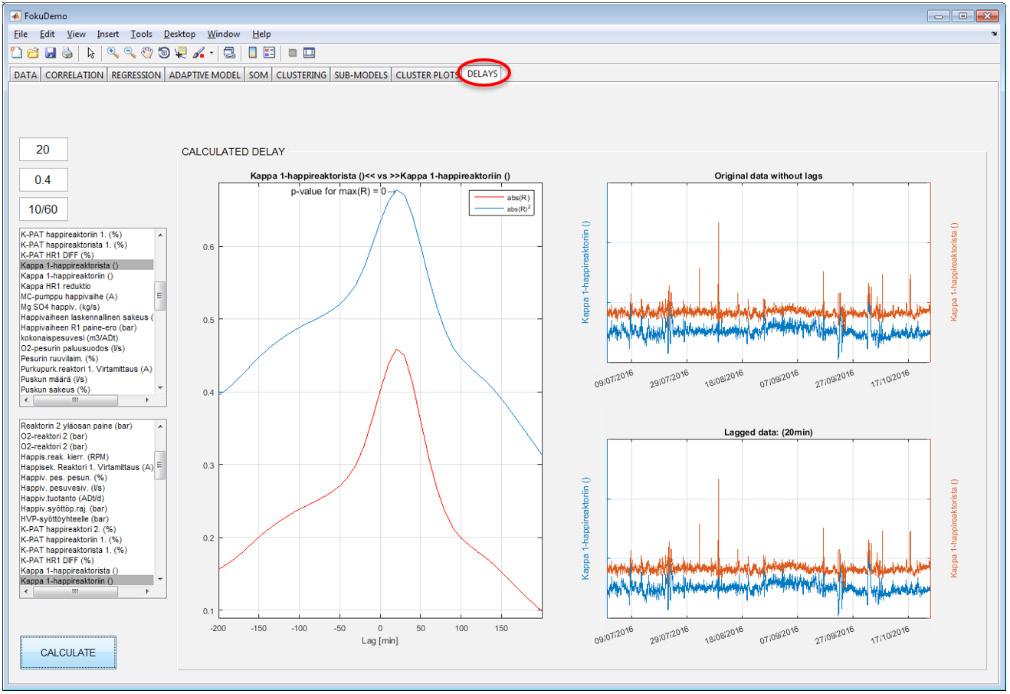Screen dimensions: 1010x694
Task: Select "Reaktorin 2 yläosan paine (bar)" item
Action: click(x=87, y=426)
